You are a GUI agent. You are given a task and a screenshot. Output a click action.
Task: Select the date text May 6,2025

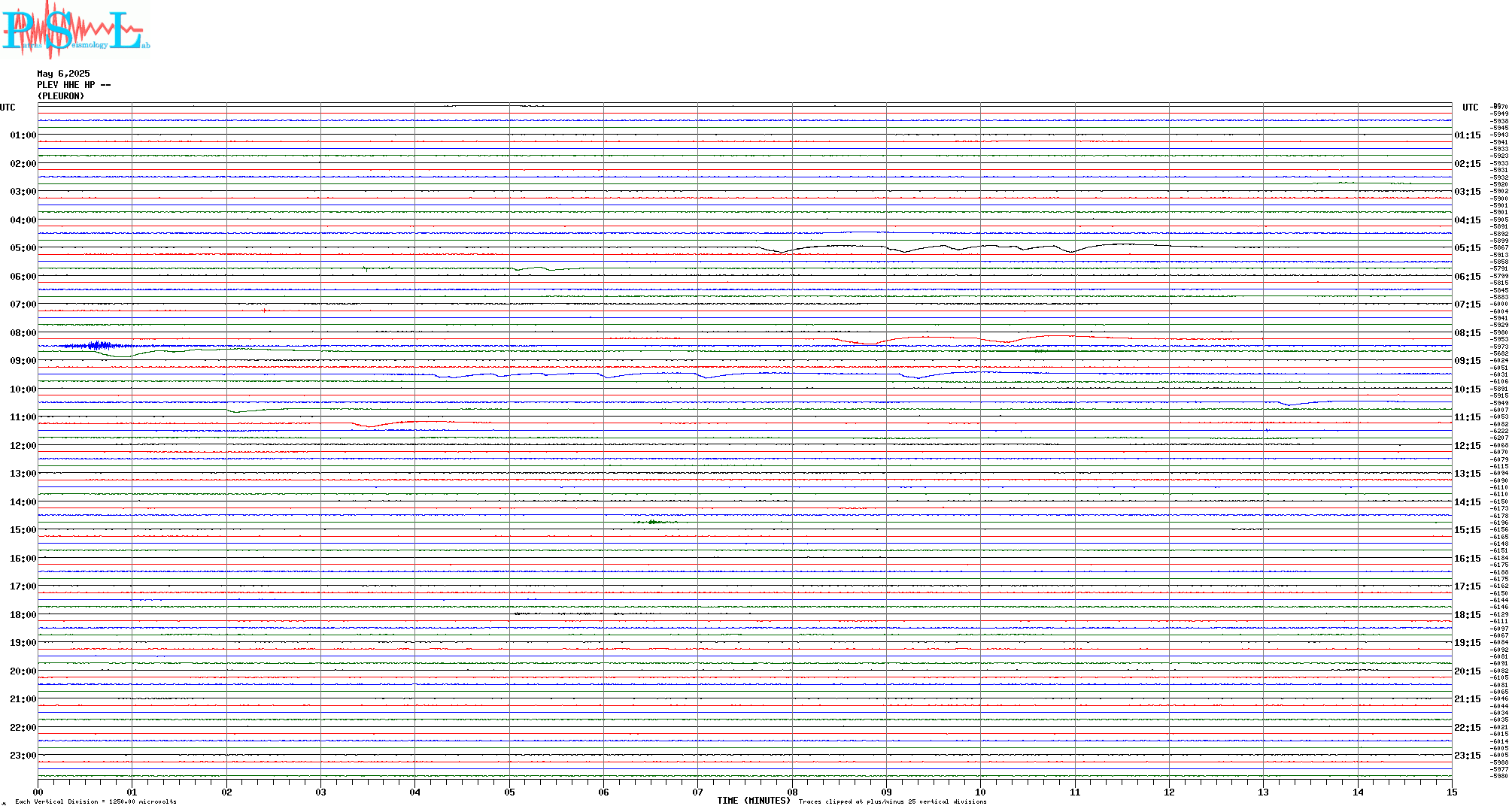[63, 74]
